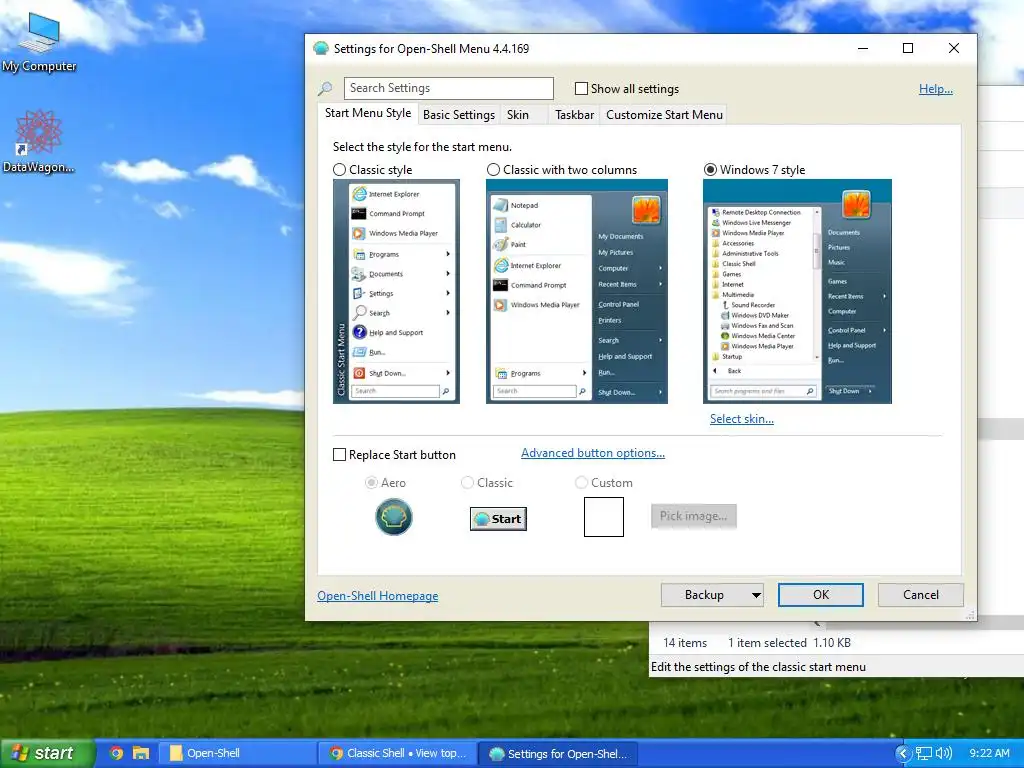The width and height of the screenshot is (1024, 768).
Task: Choose the Classic button radio option
Action: point(467,483)
